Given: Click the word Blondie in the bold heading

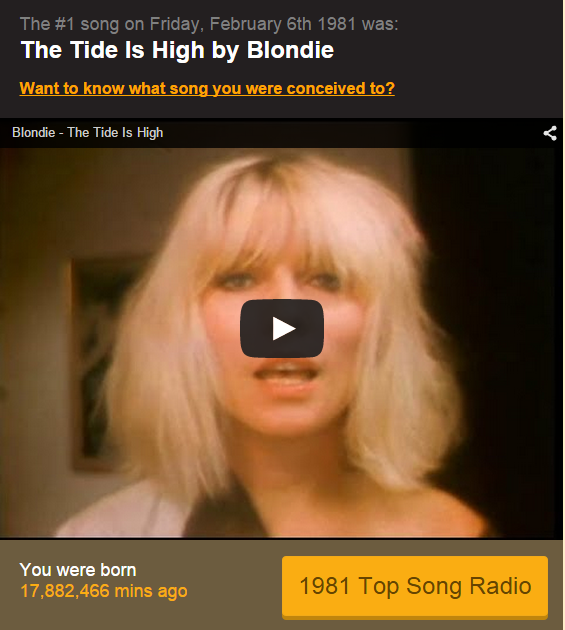Looking at the screenshot, I should point(290,50).
